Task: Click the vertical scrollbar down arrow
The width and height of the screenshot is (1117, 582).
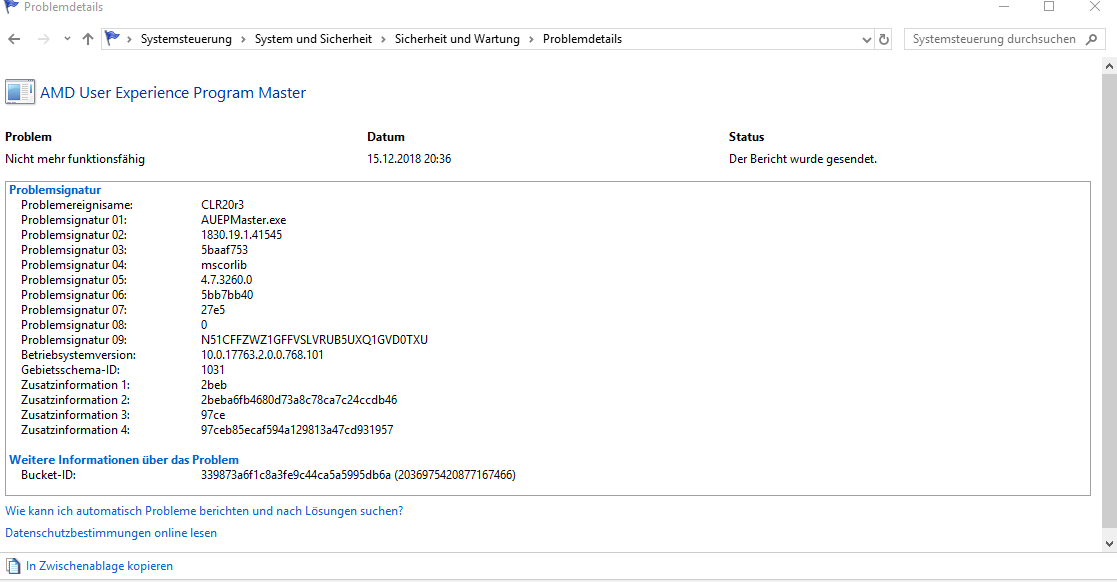Action: 1108,543
